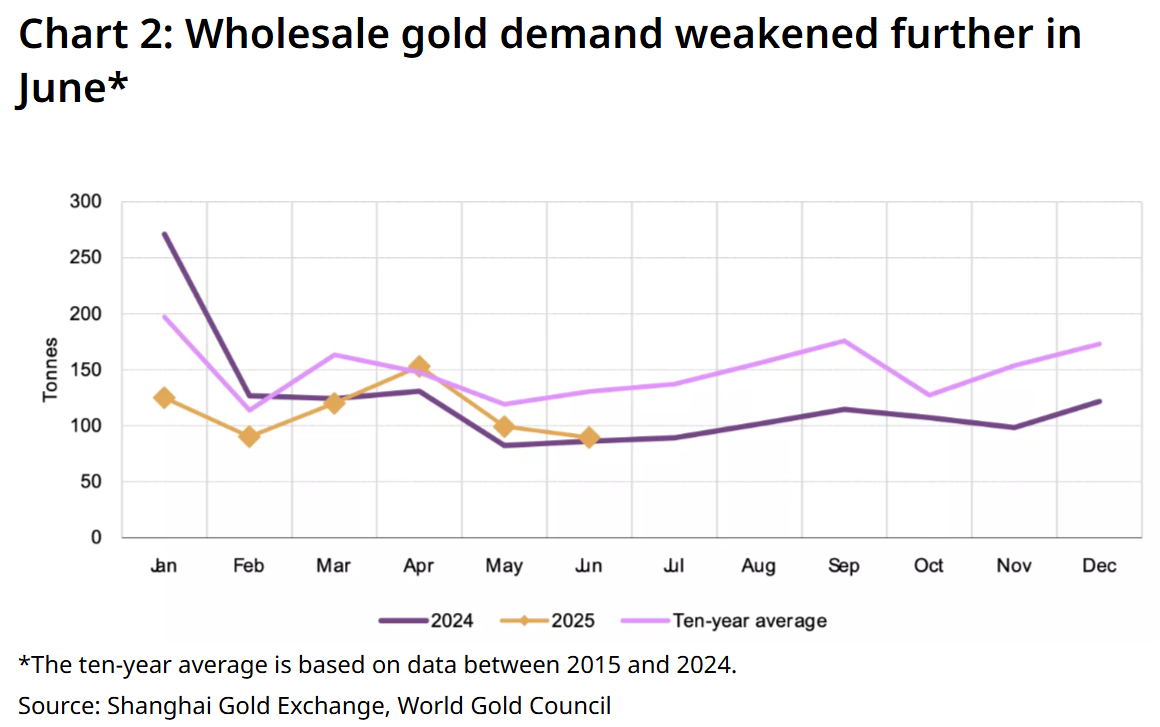This screenshot has height=727, width=1160.
Task: Click the 2025 April diamond marker
Action: [419, 367]
